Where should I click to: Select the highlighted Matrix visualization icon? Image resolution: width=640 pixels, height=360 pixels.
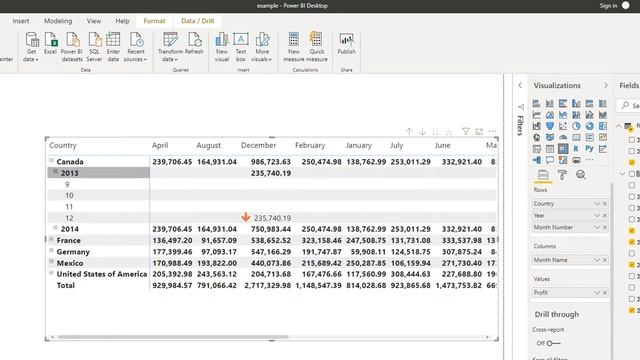563,149
